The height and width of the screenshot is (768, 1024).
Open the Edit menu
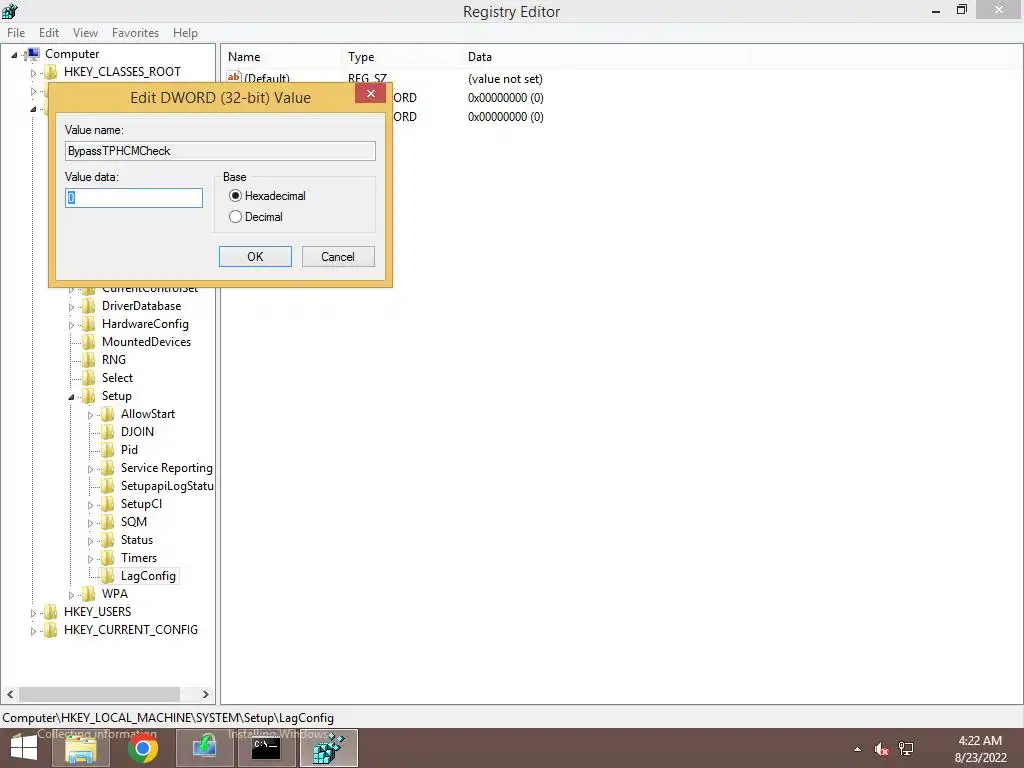tap(49, 33)
